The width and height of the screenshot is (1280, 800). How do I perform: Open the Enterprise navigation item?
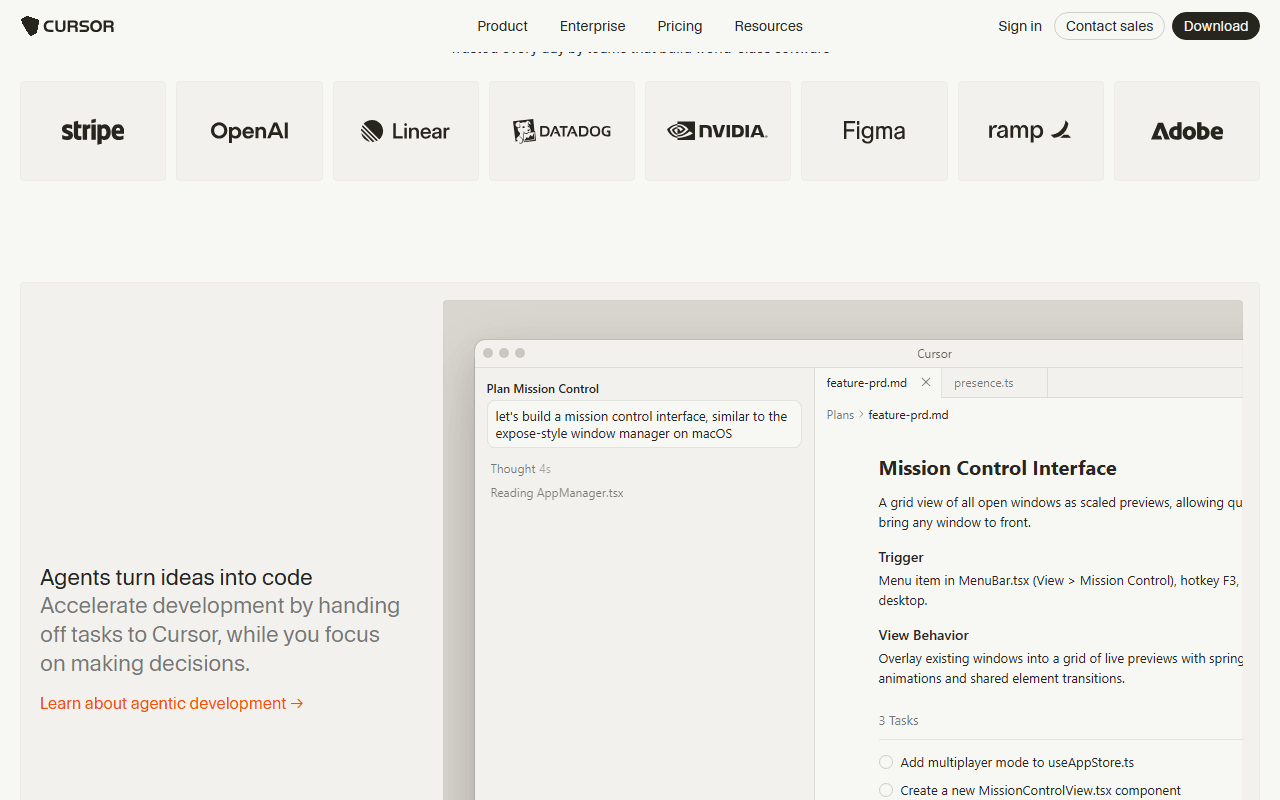(593, 26)
